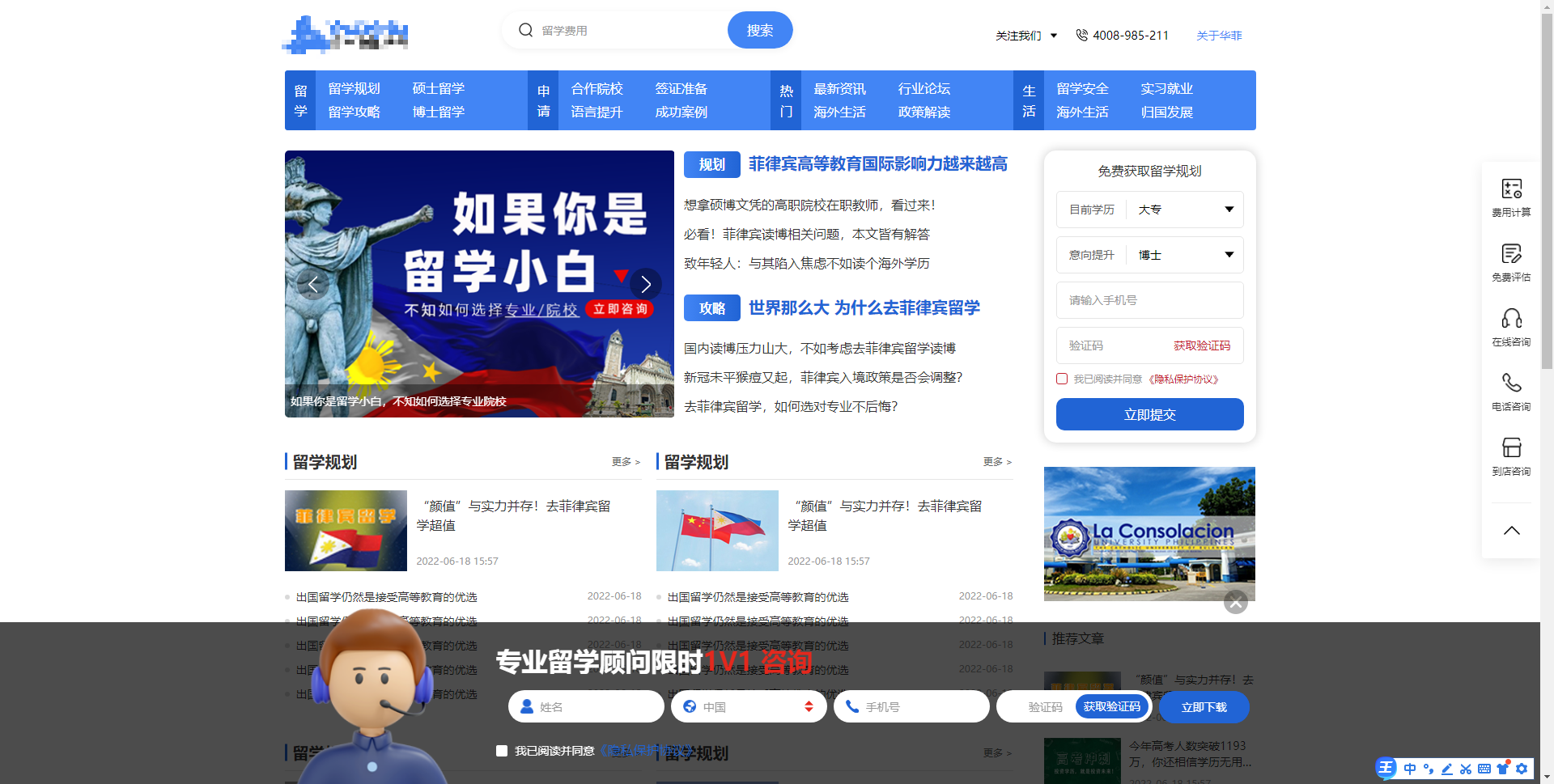Viewport: 1554px width, 784px height.
Task: Open the 博士留学 menu item
Action: (438, 112)
